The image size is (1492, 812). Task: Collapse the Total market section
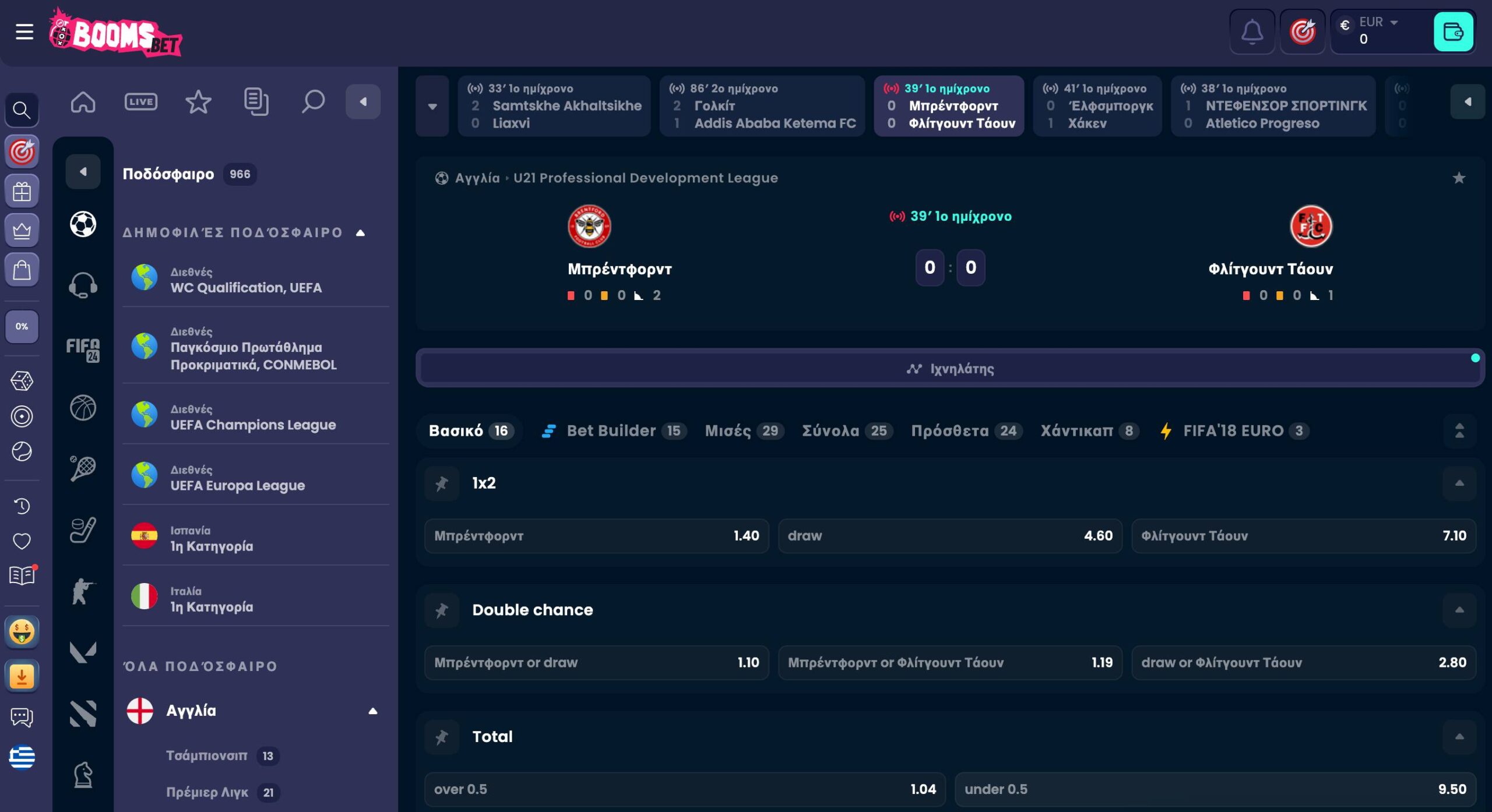(1459, 737)
